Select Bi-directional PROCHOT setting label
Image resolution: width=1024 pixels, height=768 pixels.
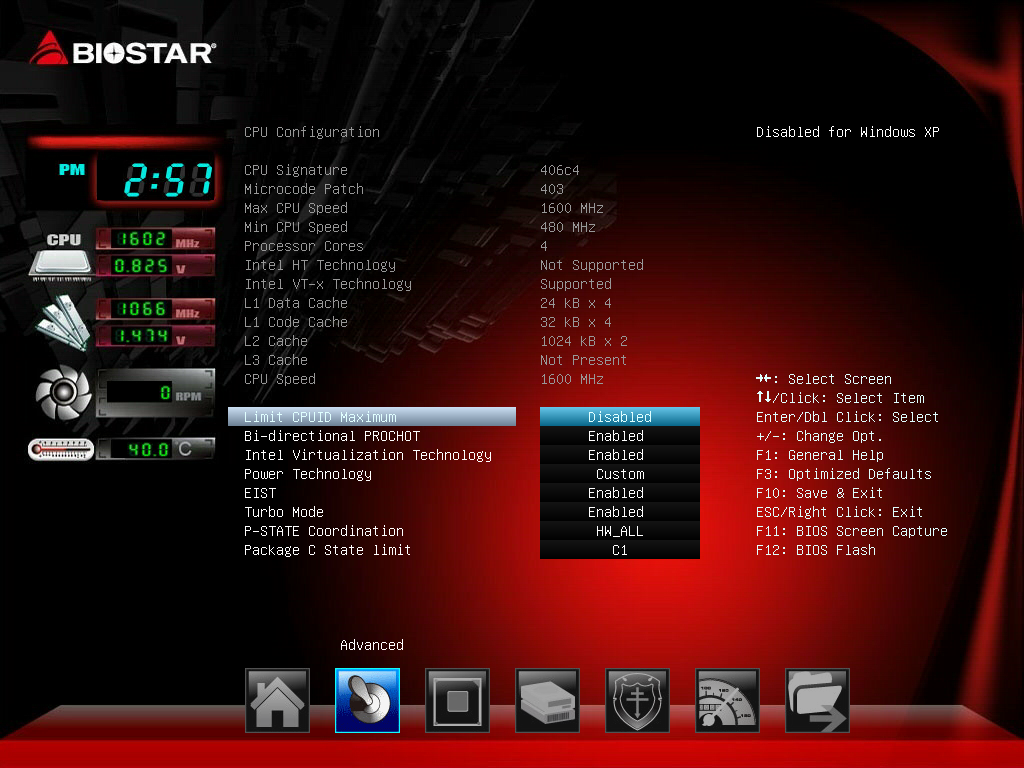332,436
